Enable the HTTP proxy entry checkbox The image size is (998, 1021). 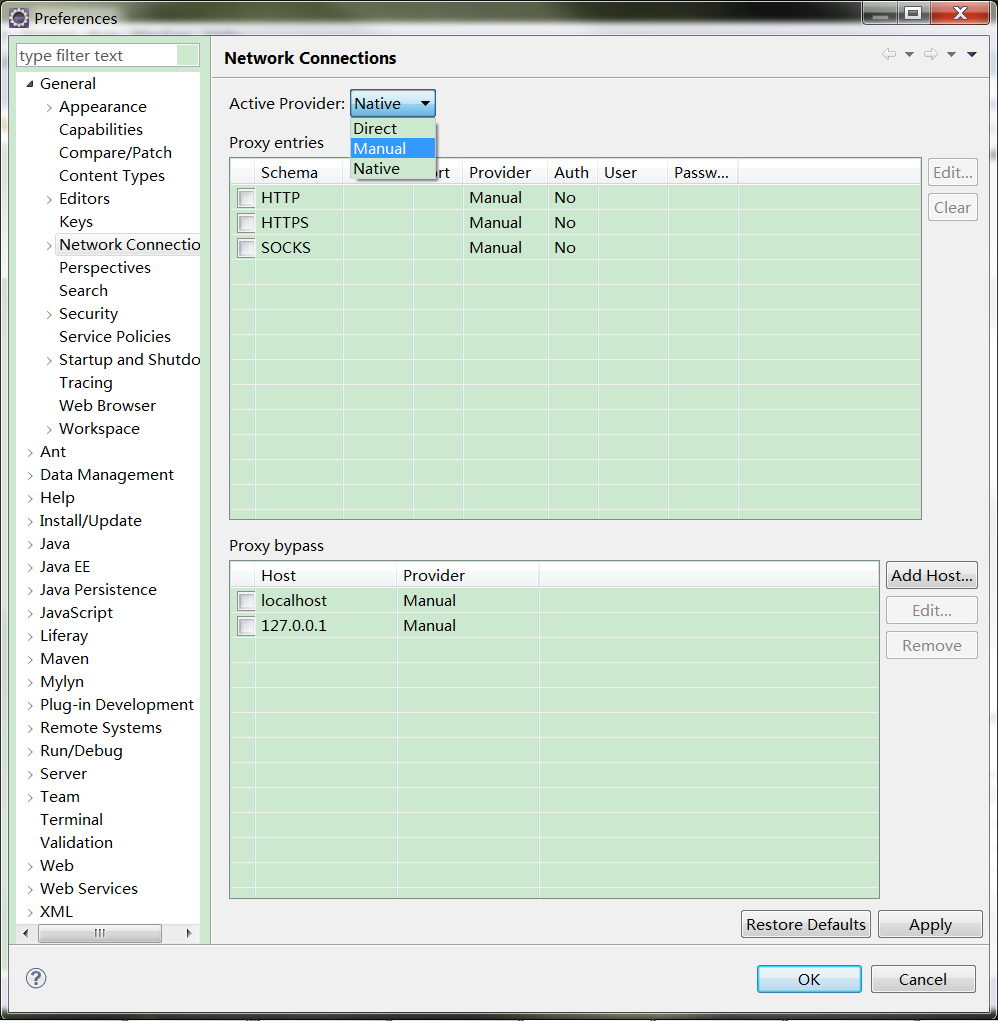[246, 198]
